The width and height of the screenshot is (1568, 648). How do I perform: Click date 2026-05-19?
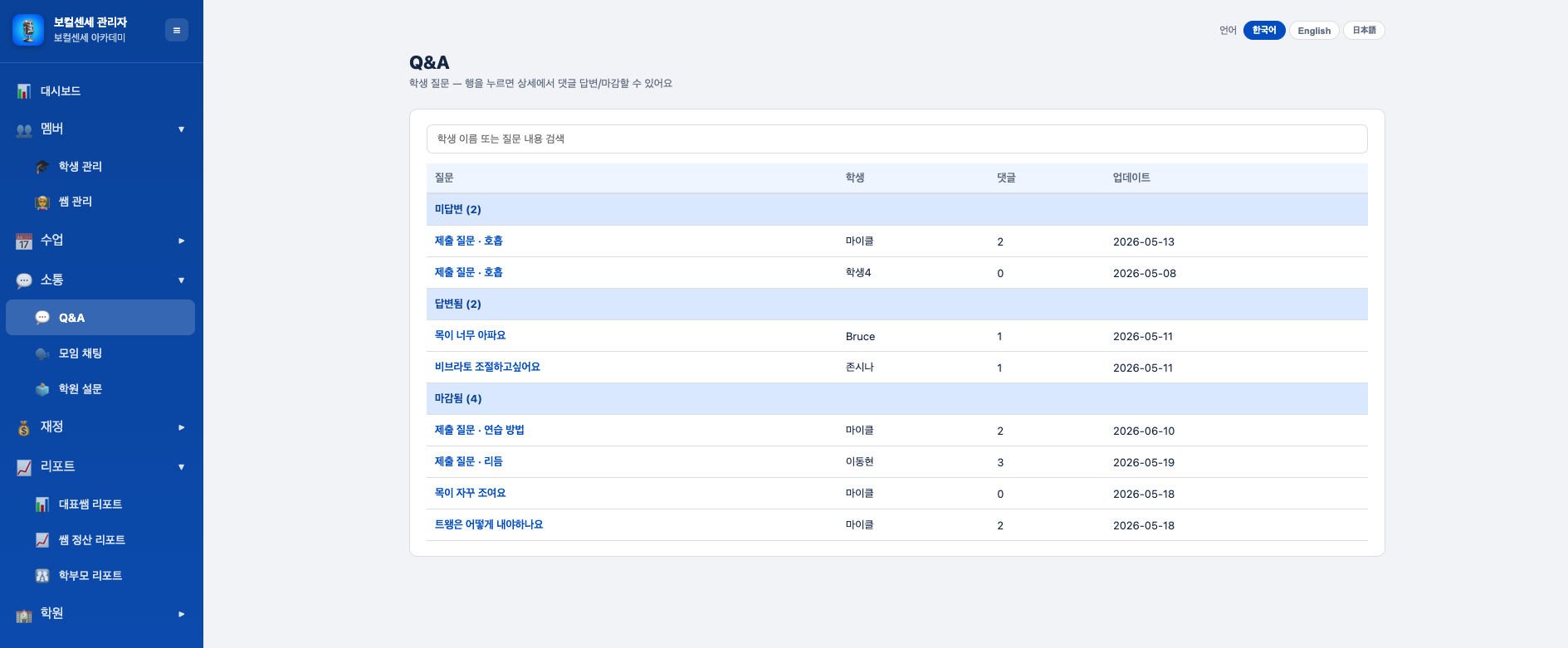point(1144,462)
